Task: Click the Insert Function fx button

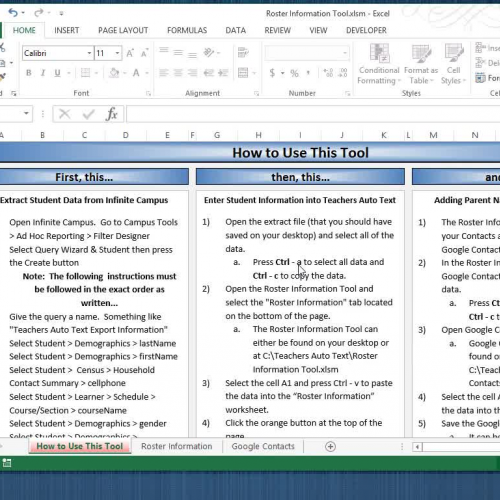Action: pos(112,114)
